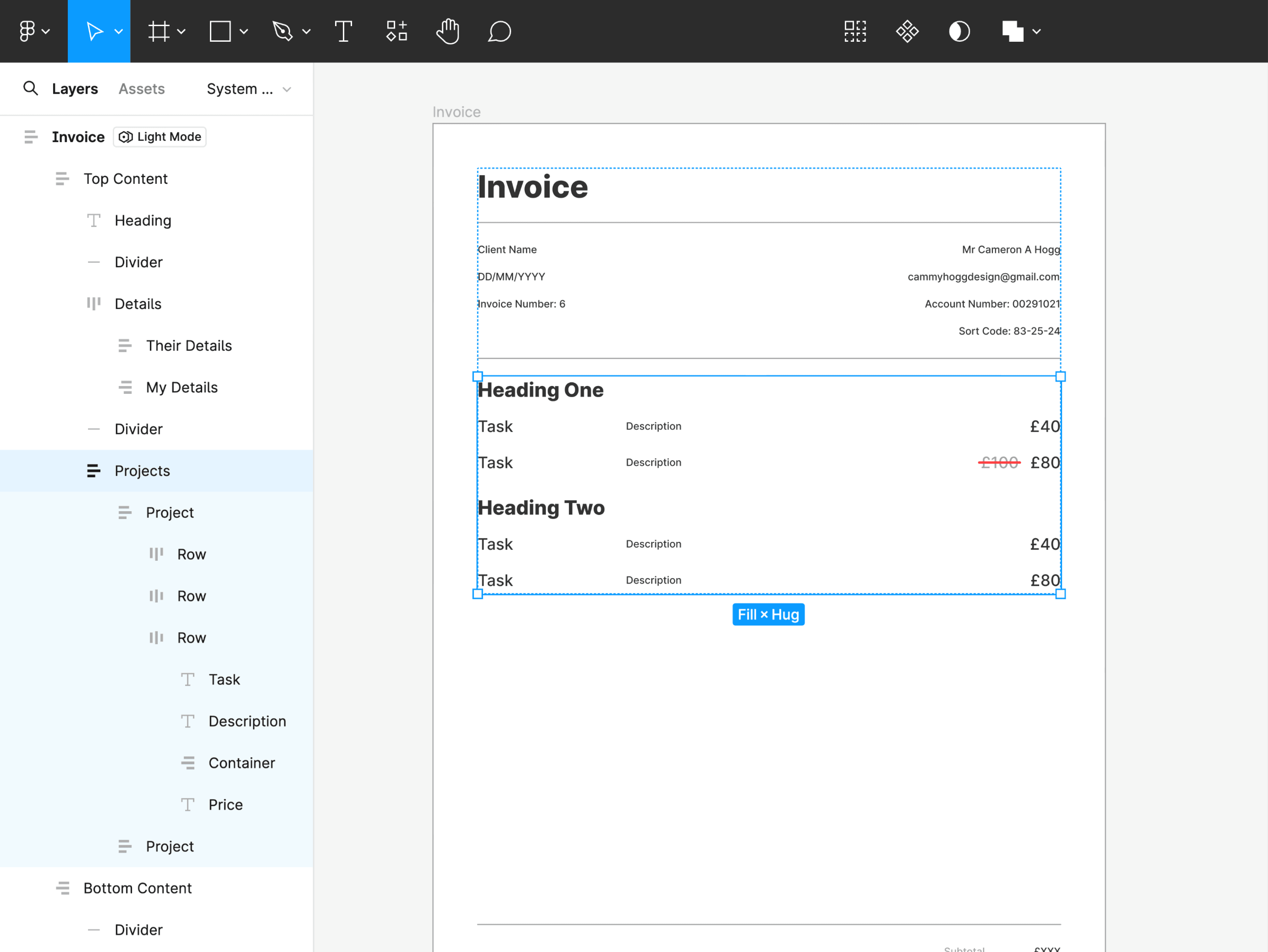The height and width of the screenshot is (952, 1268).
Task: Open the Resources components tool
Action: pos(396,31)
